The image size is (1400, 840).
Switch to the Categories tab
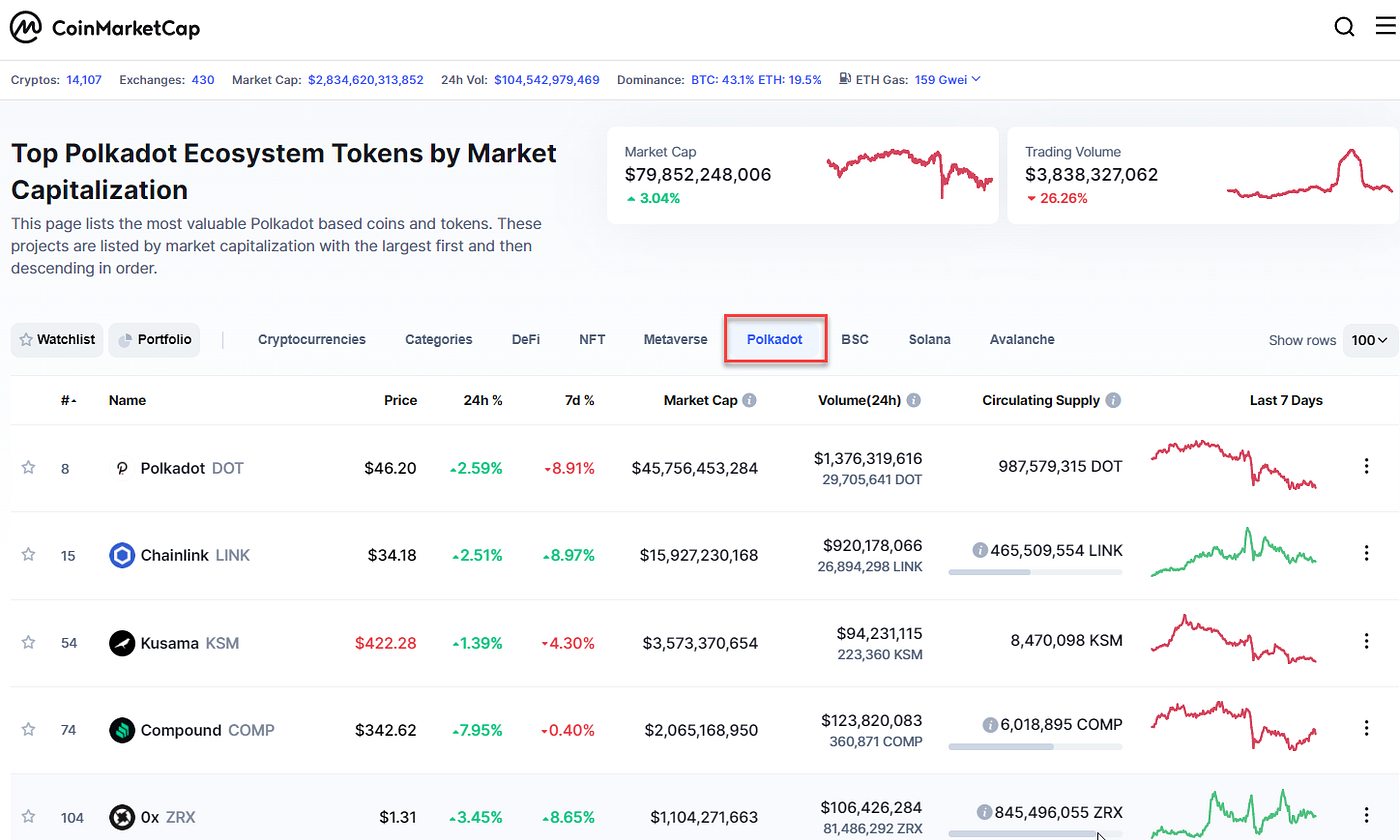click(438, 340)
